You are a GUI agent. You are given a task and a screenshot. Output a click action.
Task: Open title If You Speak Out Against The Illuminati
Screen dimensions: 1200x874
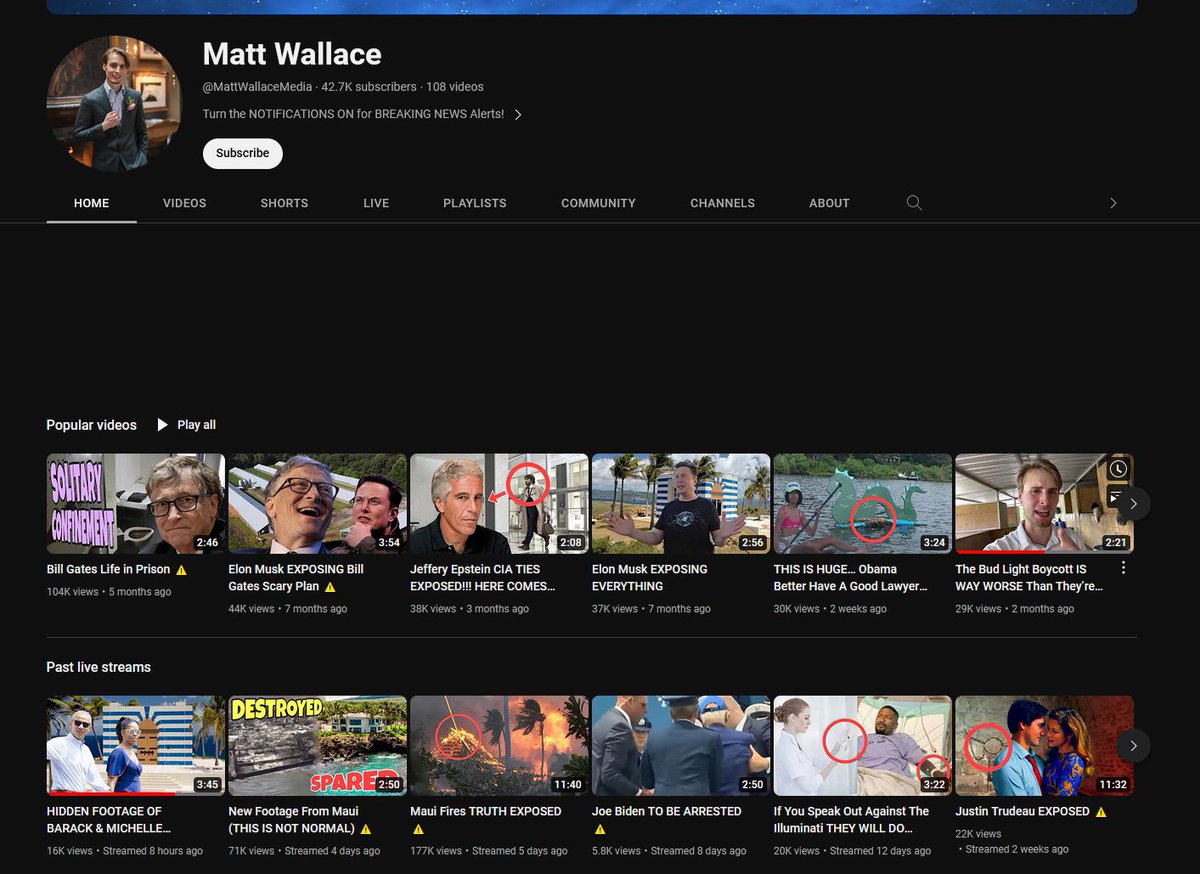point(852,820)
